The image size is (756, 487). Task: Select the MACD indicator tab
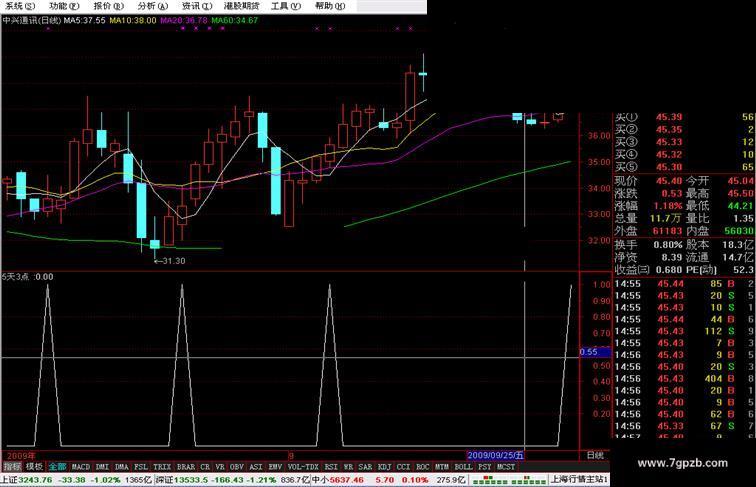coord(81,467)
